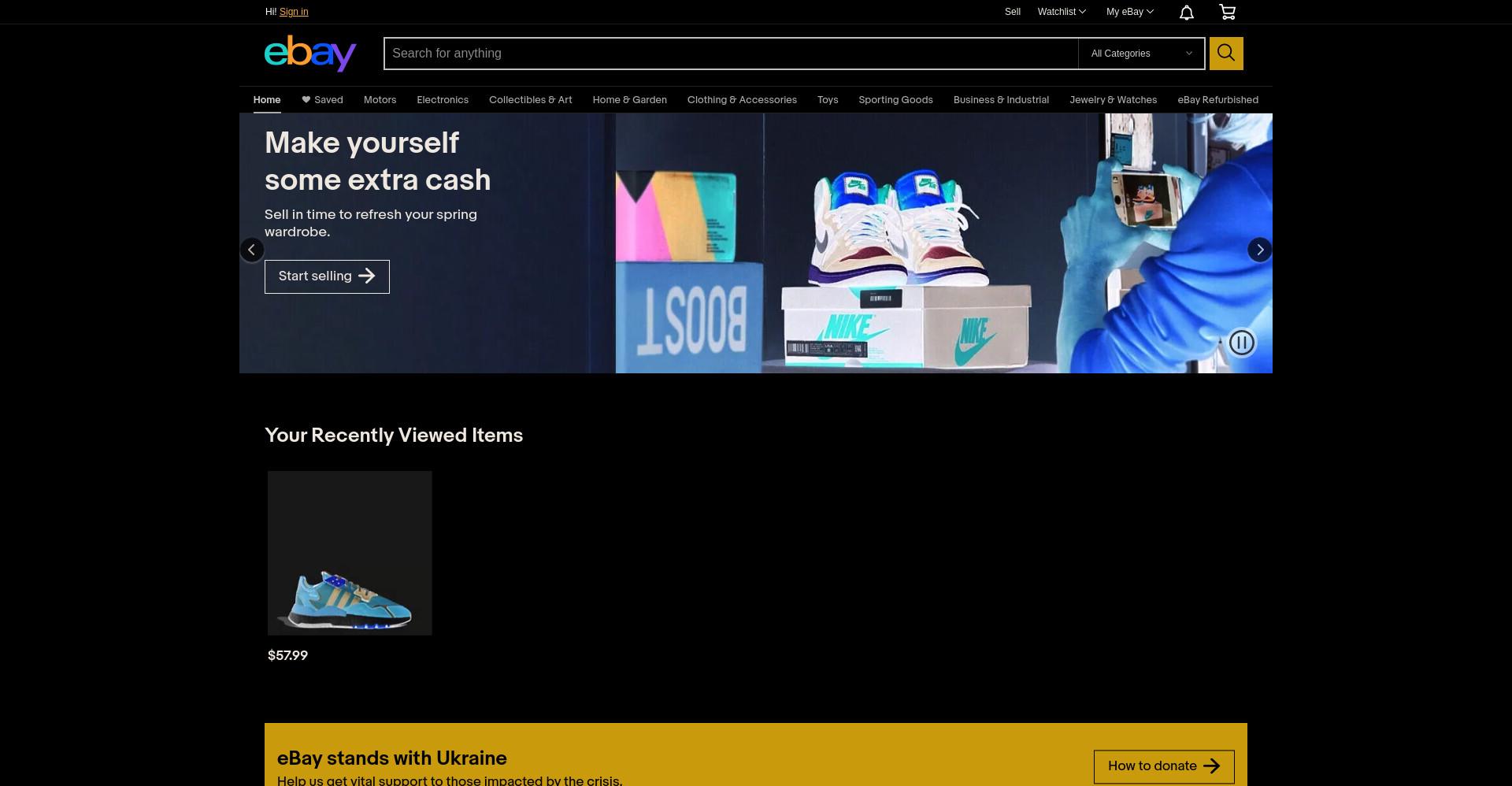Open Home & Garden category
The image size is (1512, 786).
(x=630, y=100)
